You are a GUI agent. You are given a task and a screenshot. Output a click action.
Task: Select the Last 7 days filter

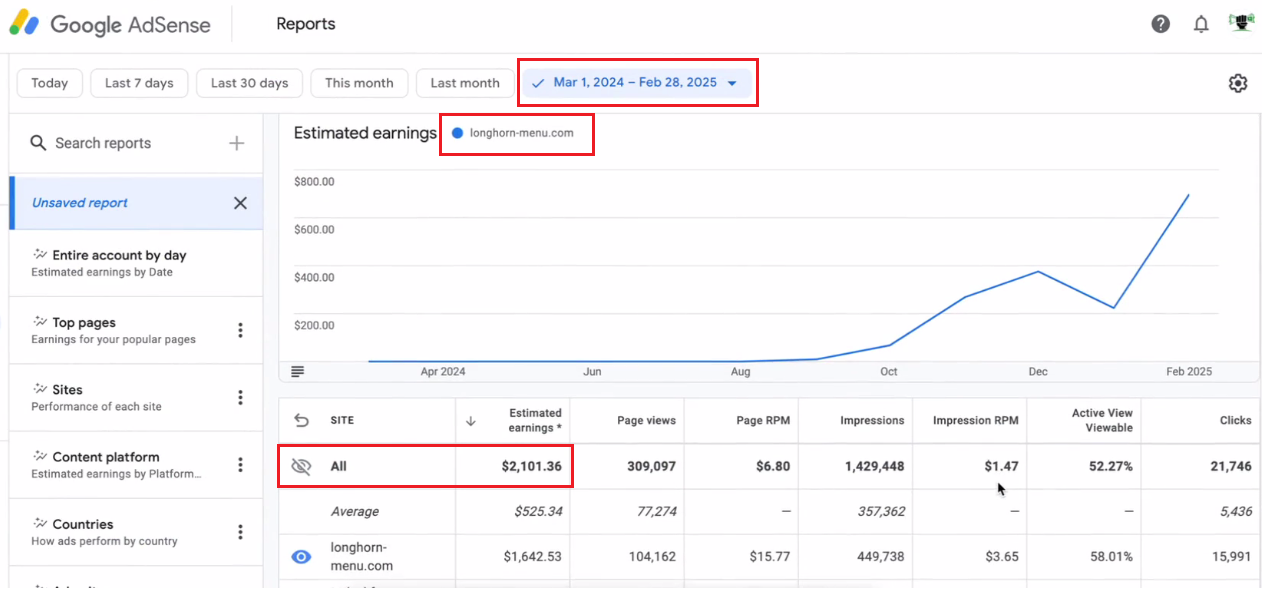[x=139, y=83]
